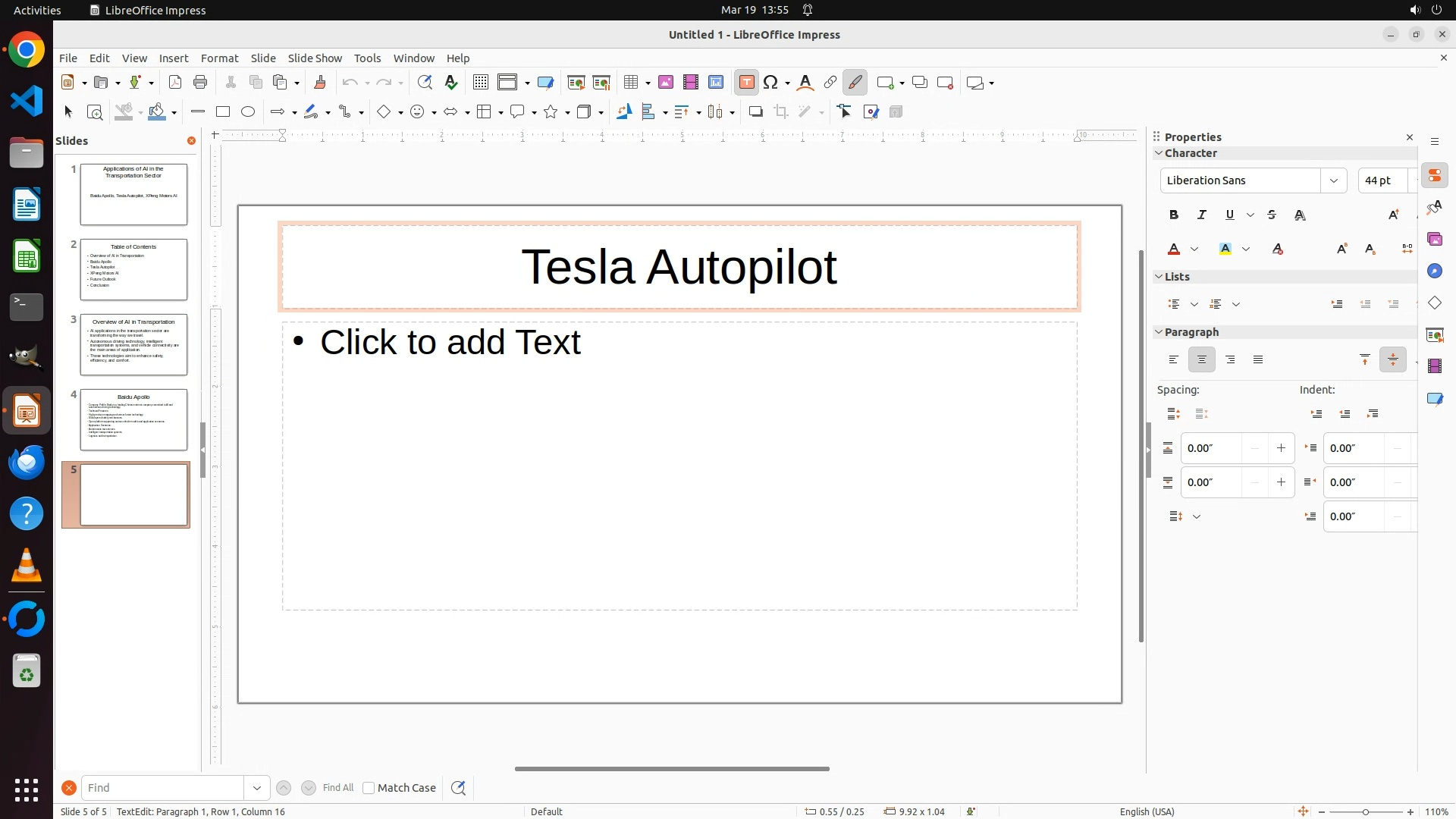Screen dimensions: 1456x819
Task: Collapse the Paragraph section
Action: [x=1159, y=332]
